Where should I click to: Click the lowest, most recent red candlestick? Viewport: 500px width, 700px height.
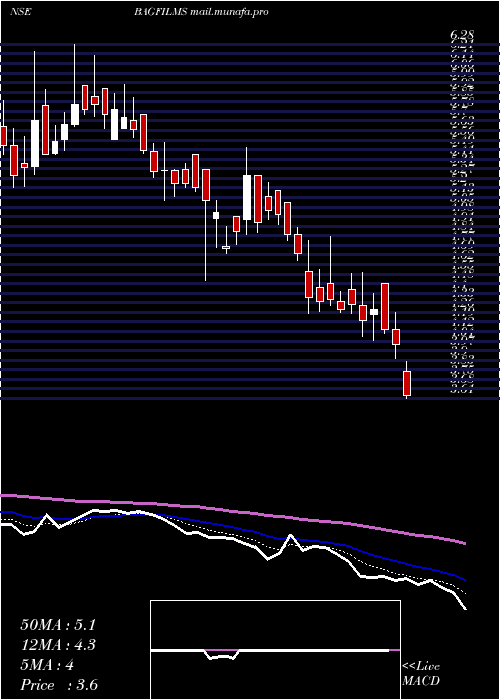[x=407, y=383]
